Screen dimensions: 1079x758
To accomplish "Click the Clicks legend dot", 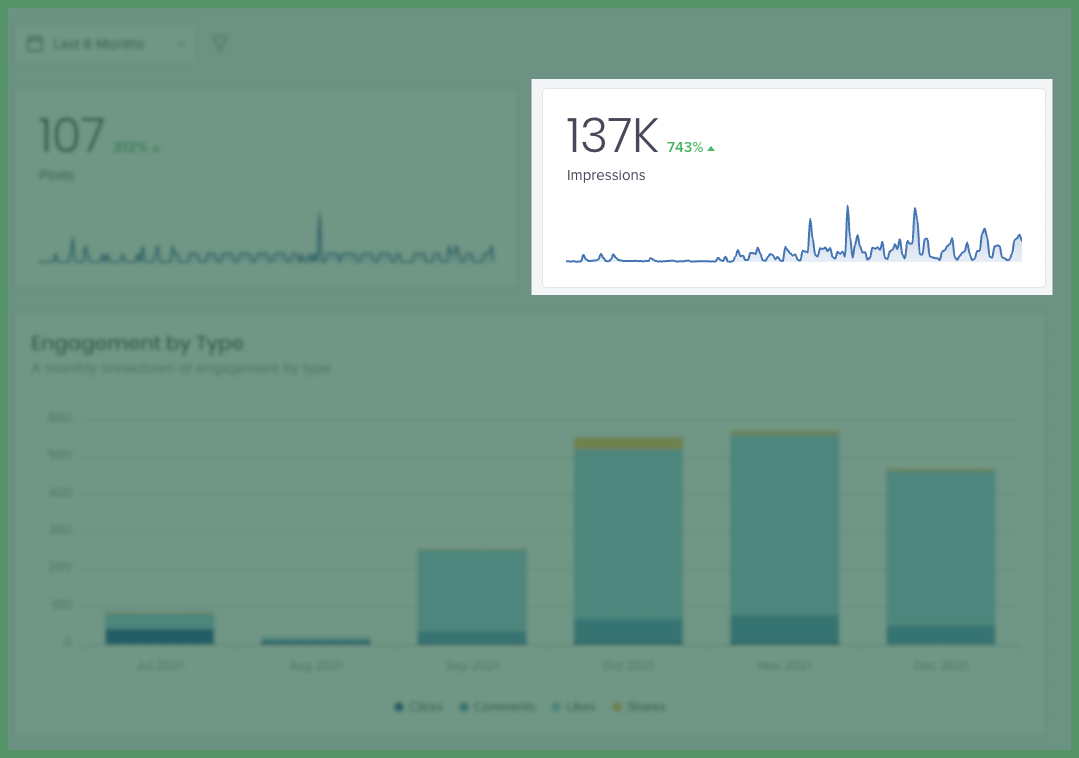I will pyautogui.click(x=400, y=706).
